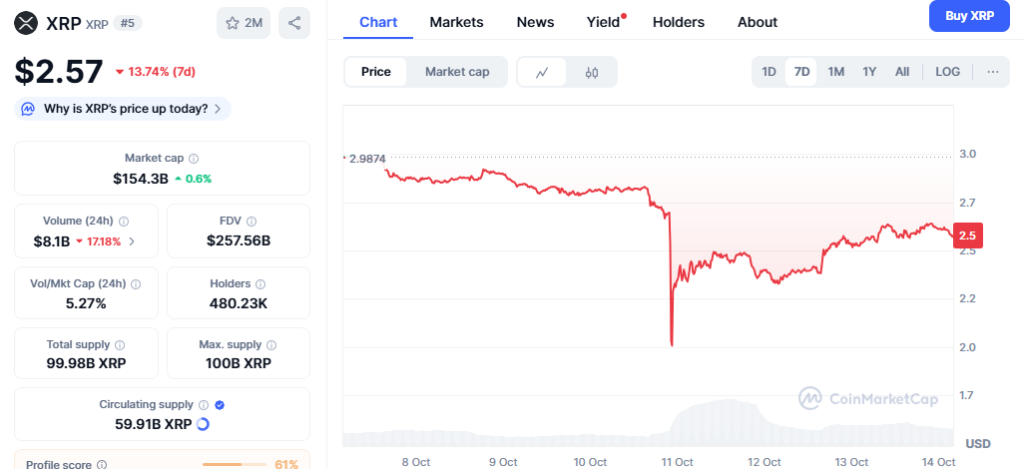Viewport: 1024px width, 469px height.
Task: Click the star watchlist icon
Action: 232,22
